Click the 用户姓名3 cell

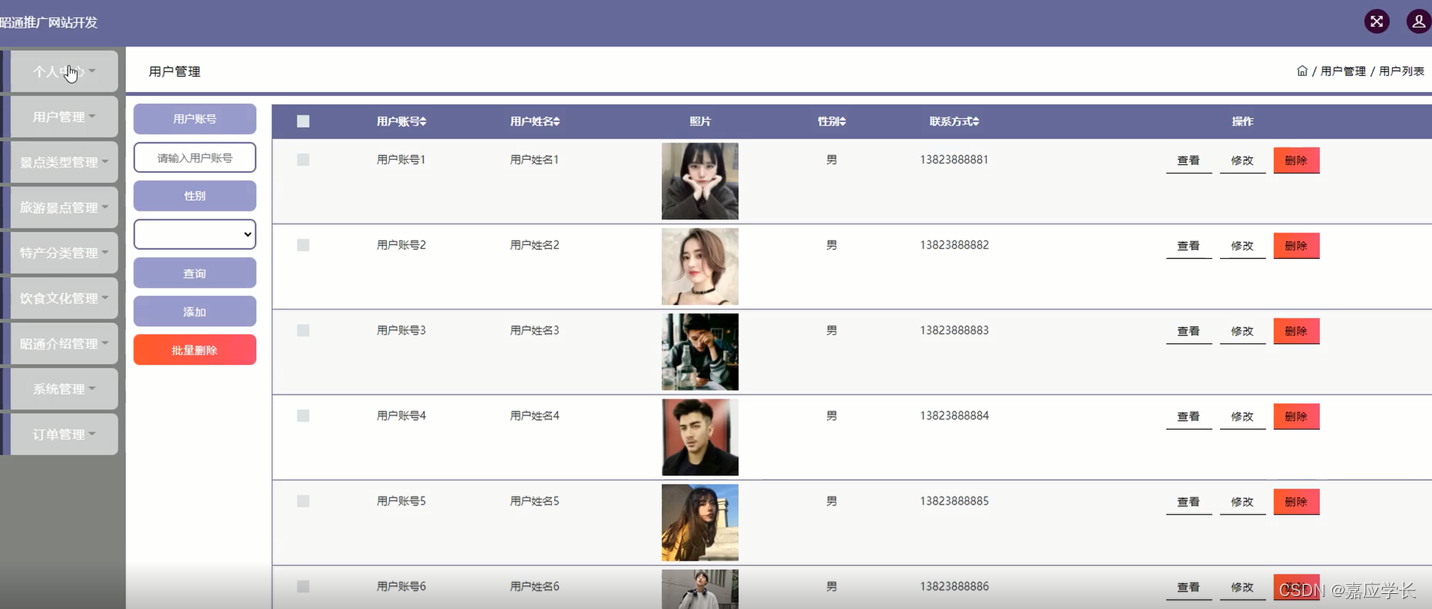click(534, 330)
